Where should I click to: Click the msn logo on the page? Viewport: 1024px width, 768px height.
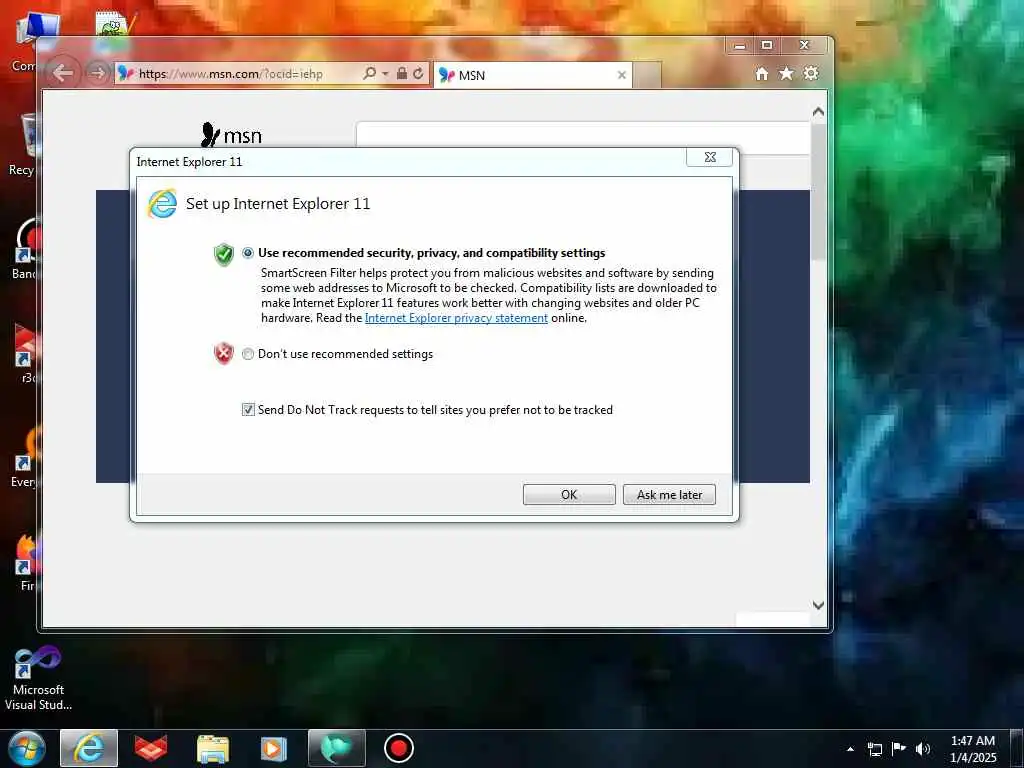tap(231, 135)
